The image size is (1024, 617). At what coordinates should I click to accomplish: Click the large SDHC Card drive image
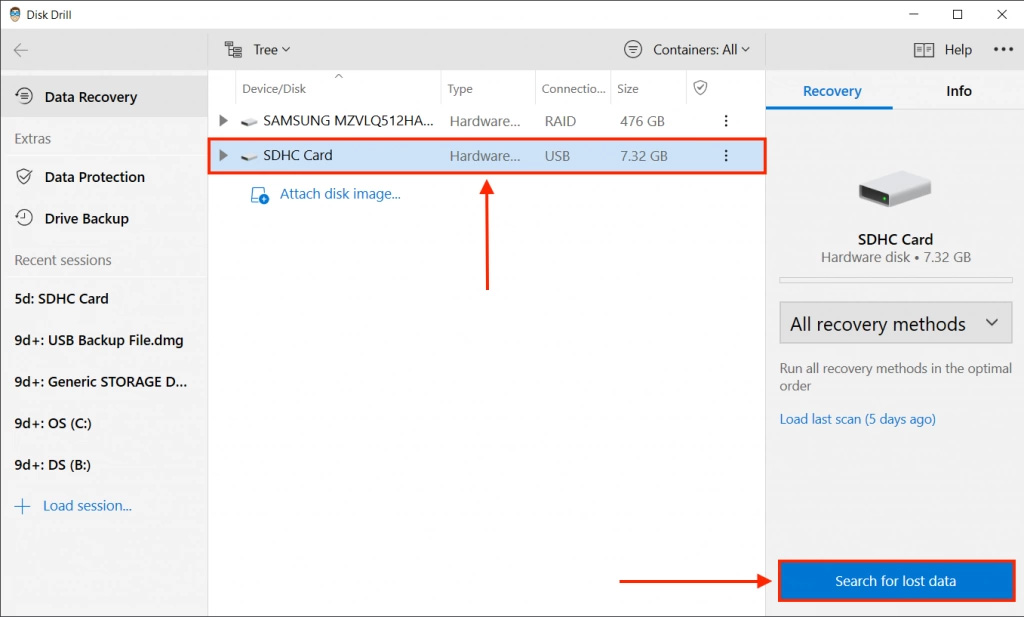895,189
